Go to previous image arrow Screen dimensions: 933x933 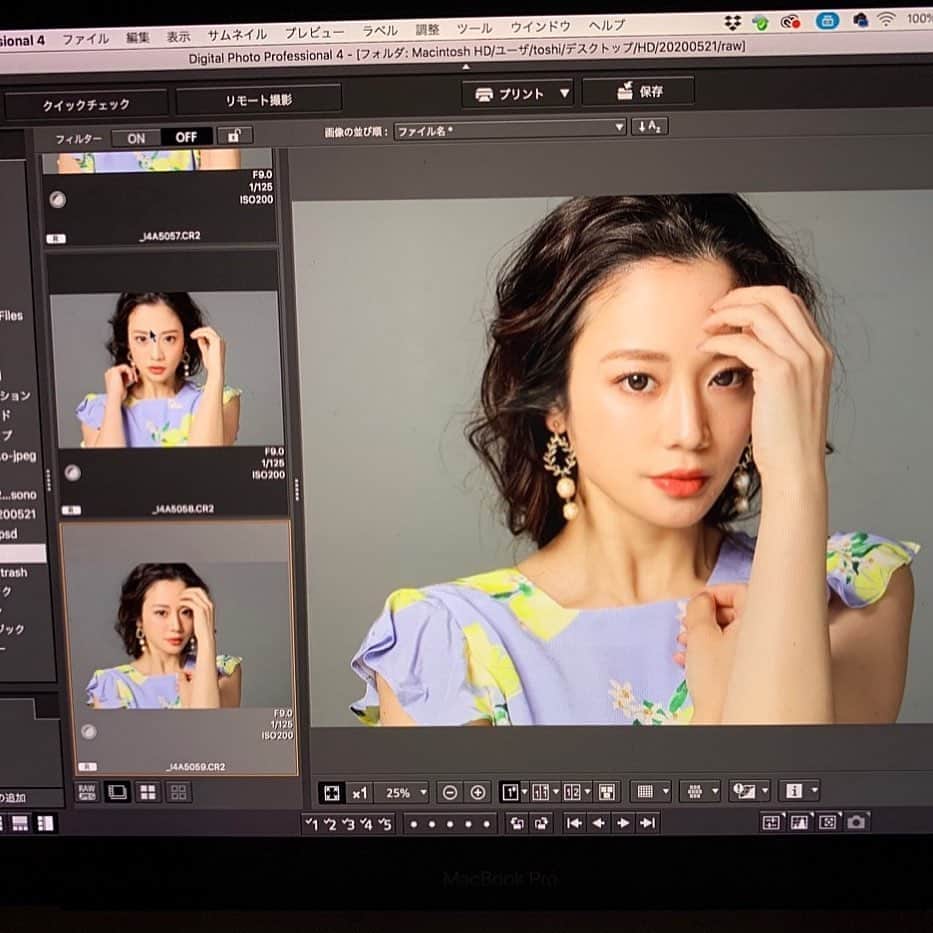(599, 823)
